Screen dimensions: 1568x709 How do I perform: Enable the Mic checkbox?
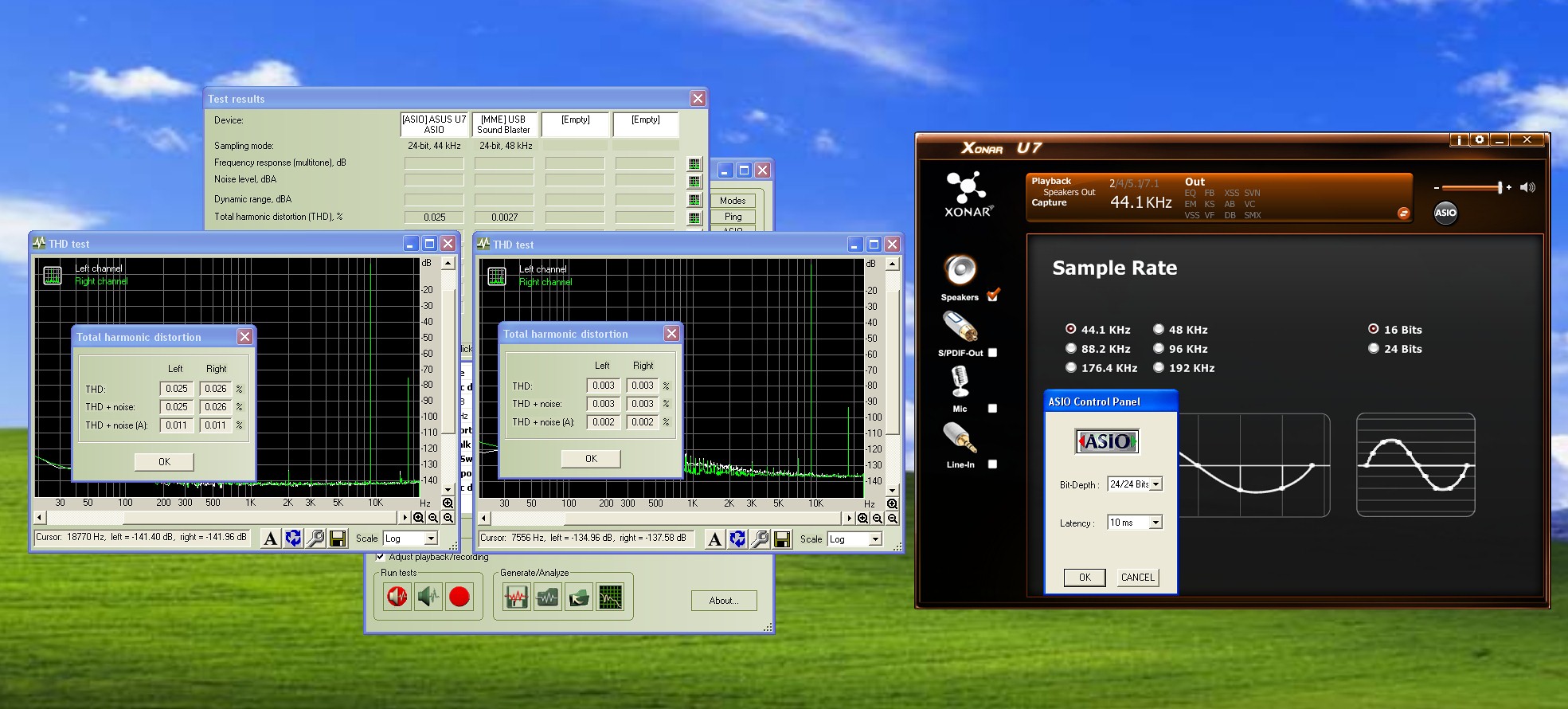(992, 409)
